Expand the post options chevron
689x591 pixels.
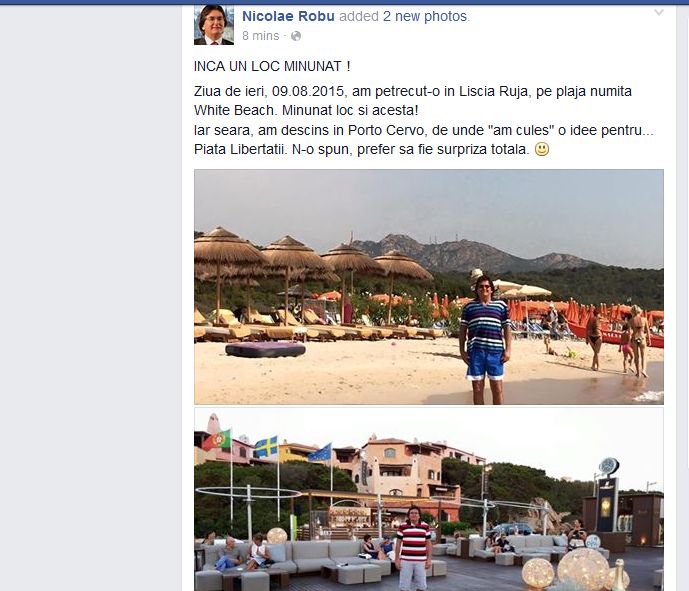(x=659, y=13)
